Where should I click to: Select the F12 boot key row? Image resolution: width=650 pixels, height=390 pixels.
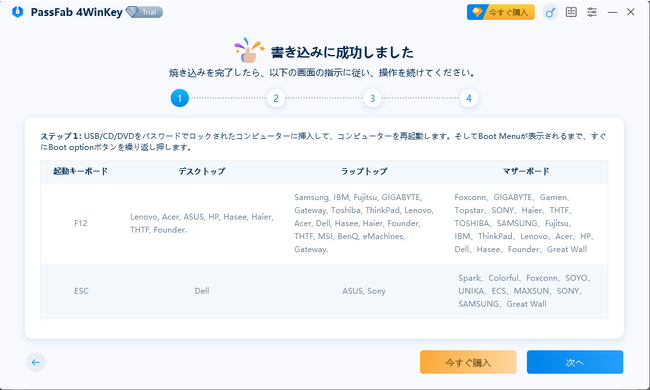pos(324,223)
